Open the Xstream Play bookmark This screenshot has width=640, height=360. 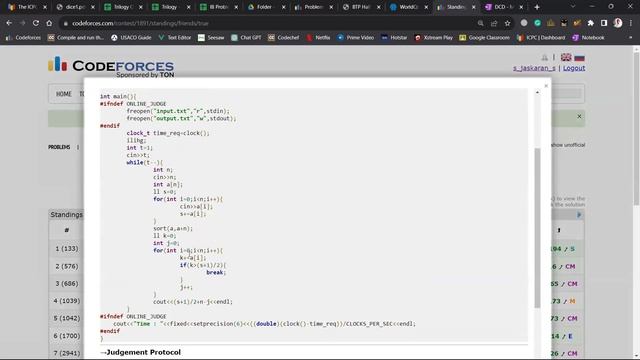coord(433,38)
